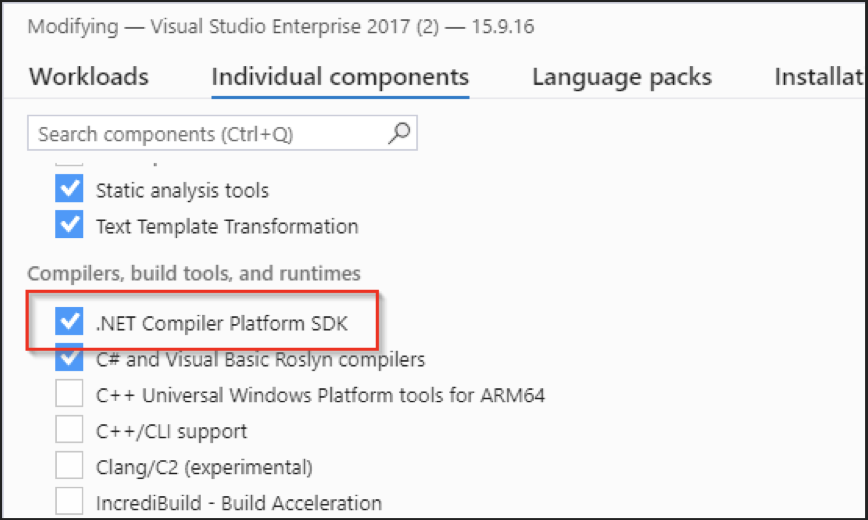Toggle .NET Compiler Platform SDK checkbox
Screen dimensions: 868x520
click(x=70, y=322)
